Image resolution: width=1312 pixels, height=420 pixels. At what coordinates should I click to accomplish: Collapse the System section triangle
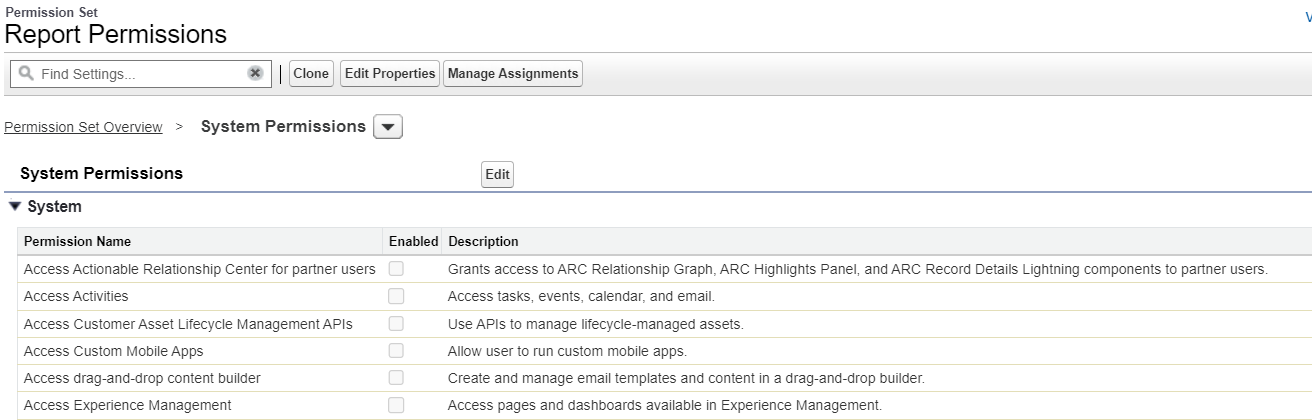click(14, 207)
